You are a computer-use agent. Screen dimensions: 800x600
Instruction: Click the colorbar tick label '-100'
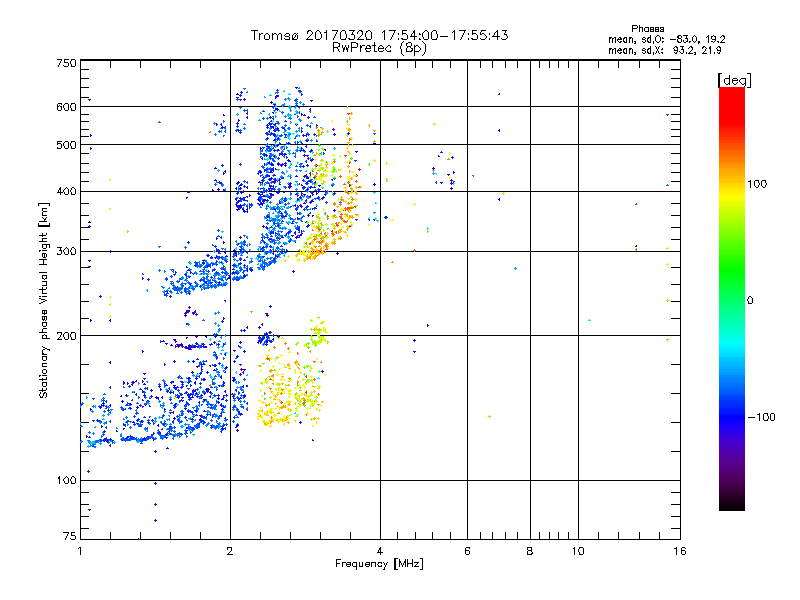click(761, 417)
